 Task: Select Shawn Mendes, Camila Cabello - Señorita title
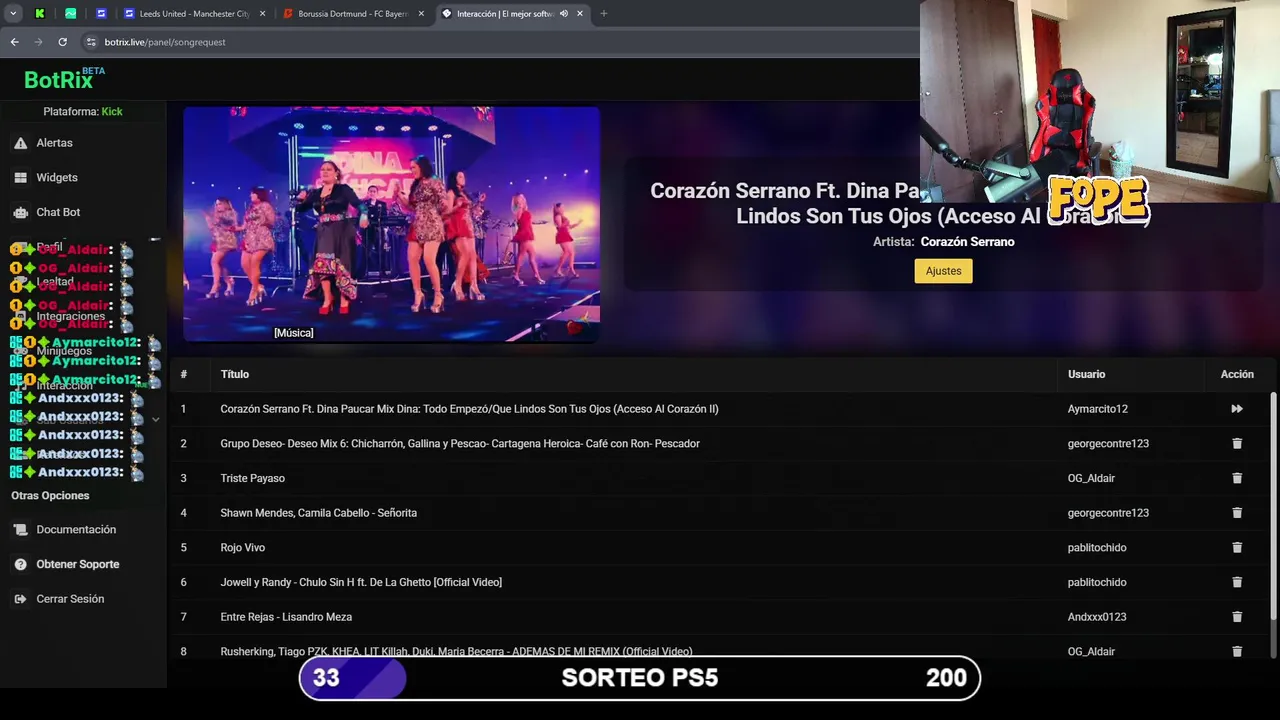point(319,513)
